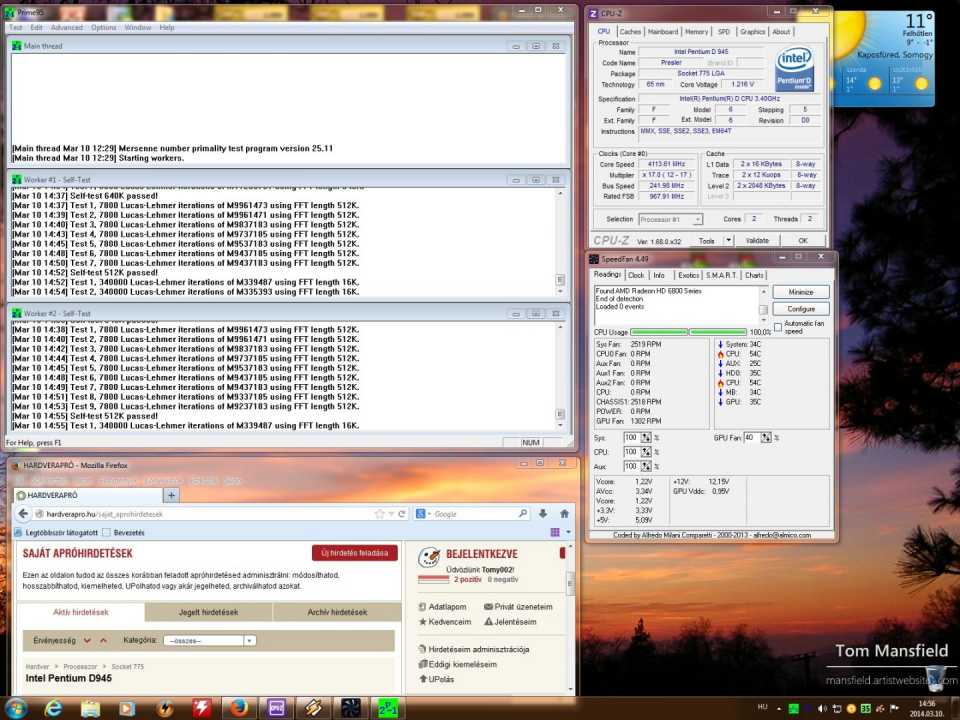The width and height of the screenshot is (960, 720).
Task: Switch to Memory tab in CPU-Z
Action: 696,31
